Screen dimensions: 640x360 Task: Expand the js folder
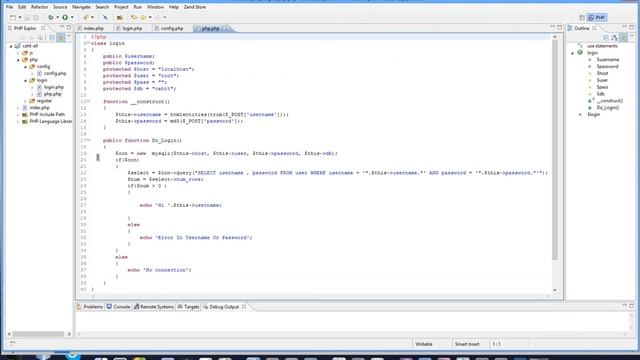18,53
